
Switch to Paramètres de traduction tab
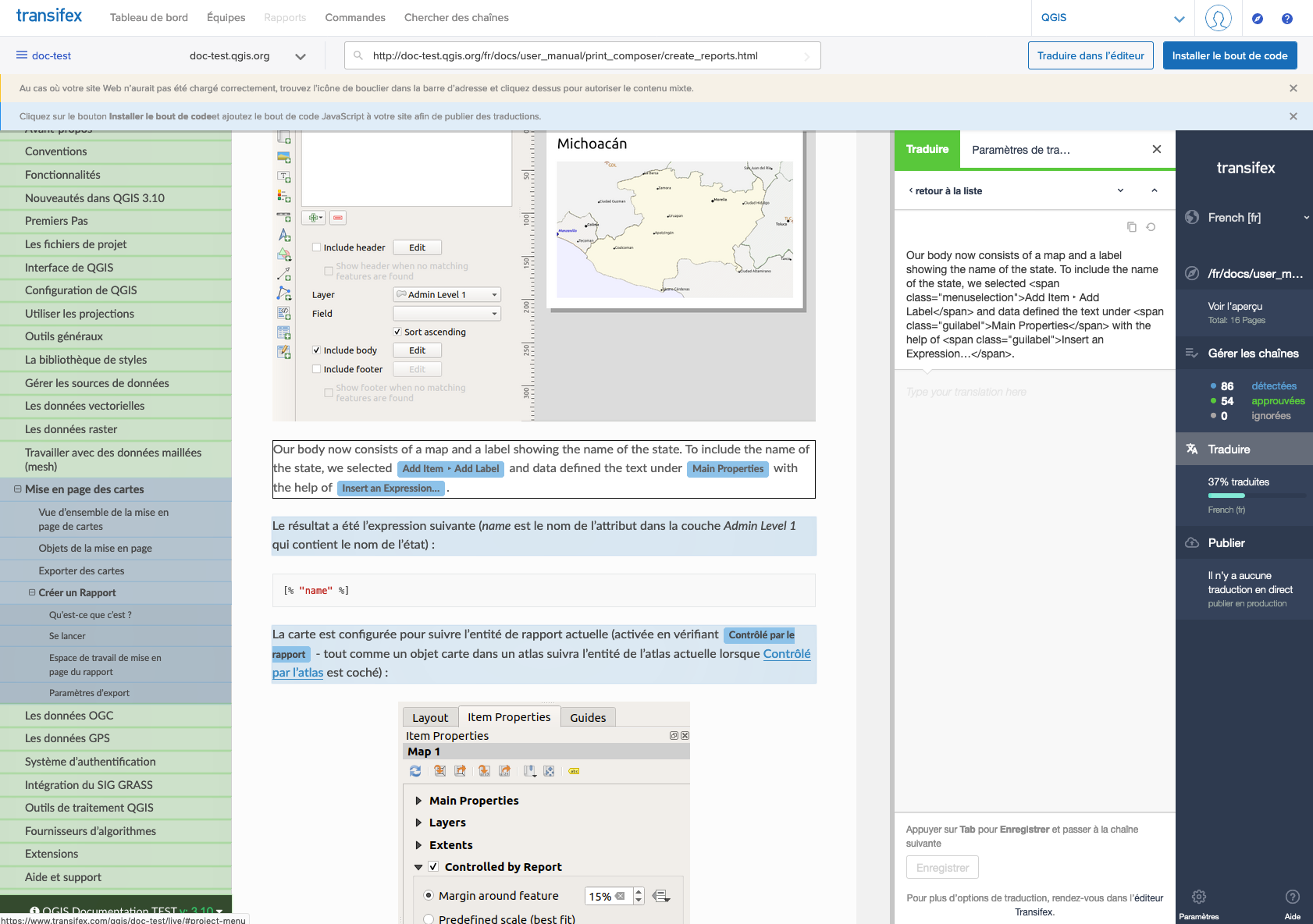(x=1021, y=150)
